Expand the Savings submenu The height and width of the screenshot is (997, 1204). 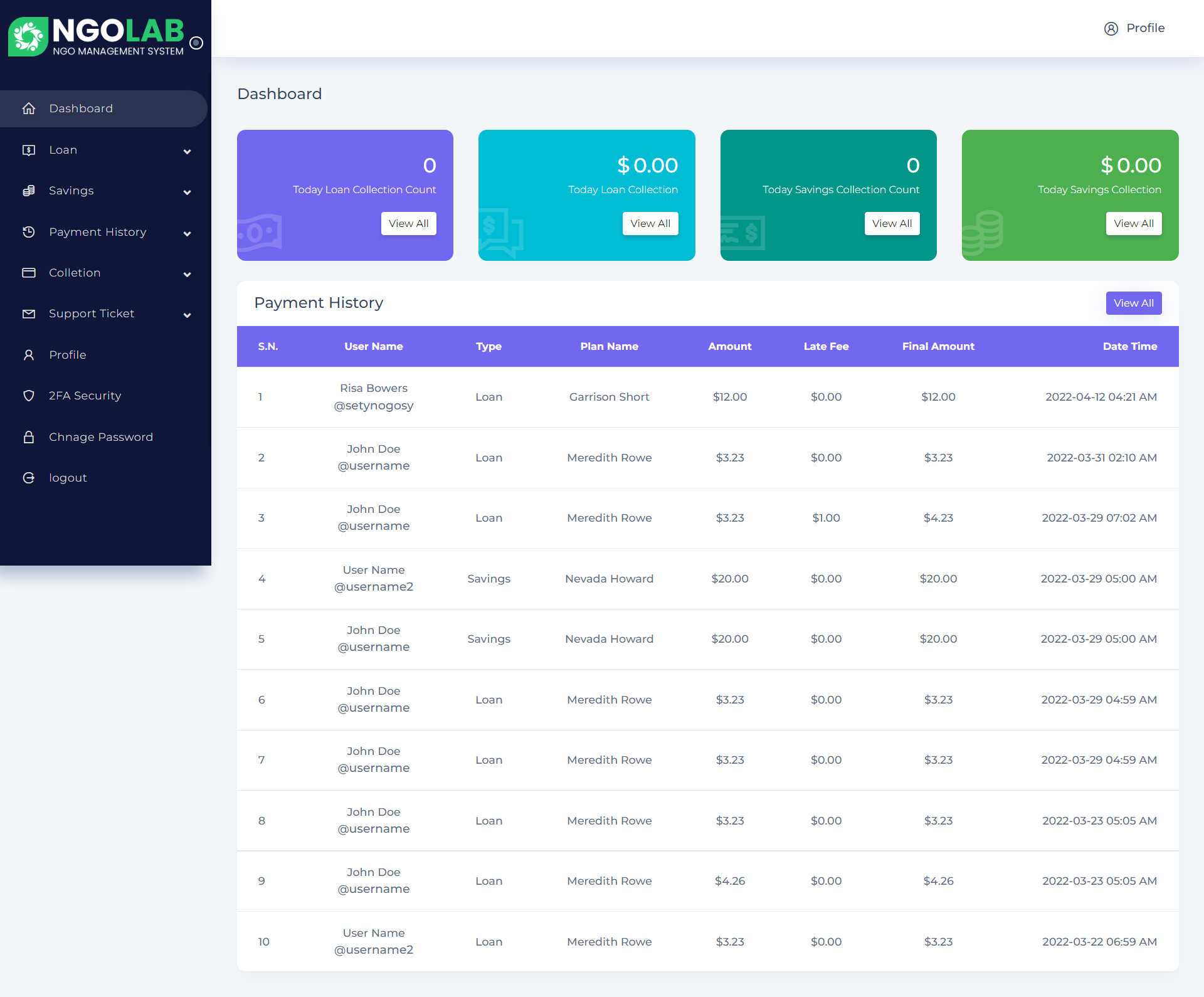187,193
